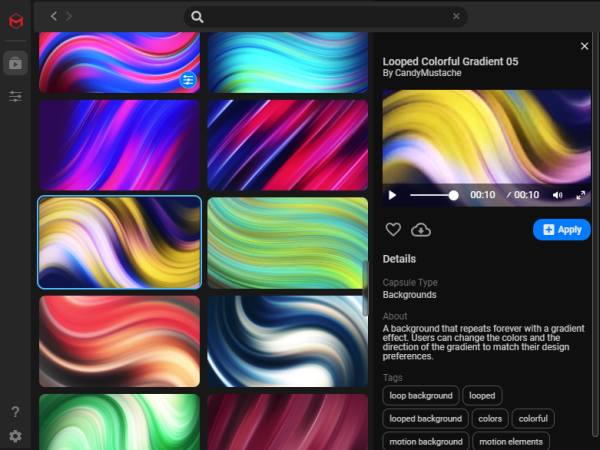
Task: Open the adjustments sliders icon in sidebar
Action: (x=15, y=96)
